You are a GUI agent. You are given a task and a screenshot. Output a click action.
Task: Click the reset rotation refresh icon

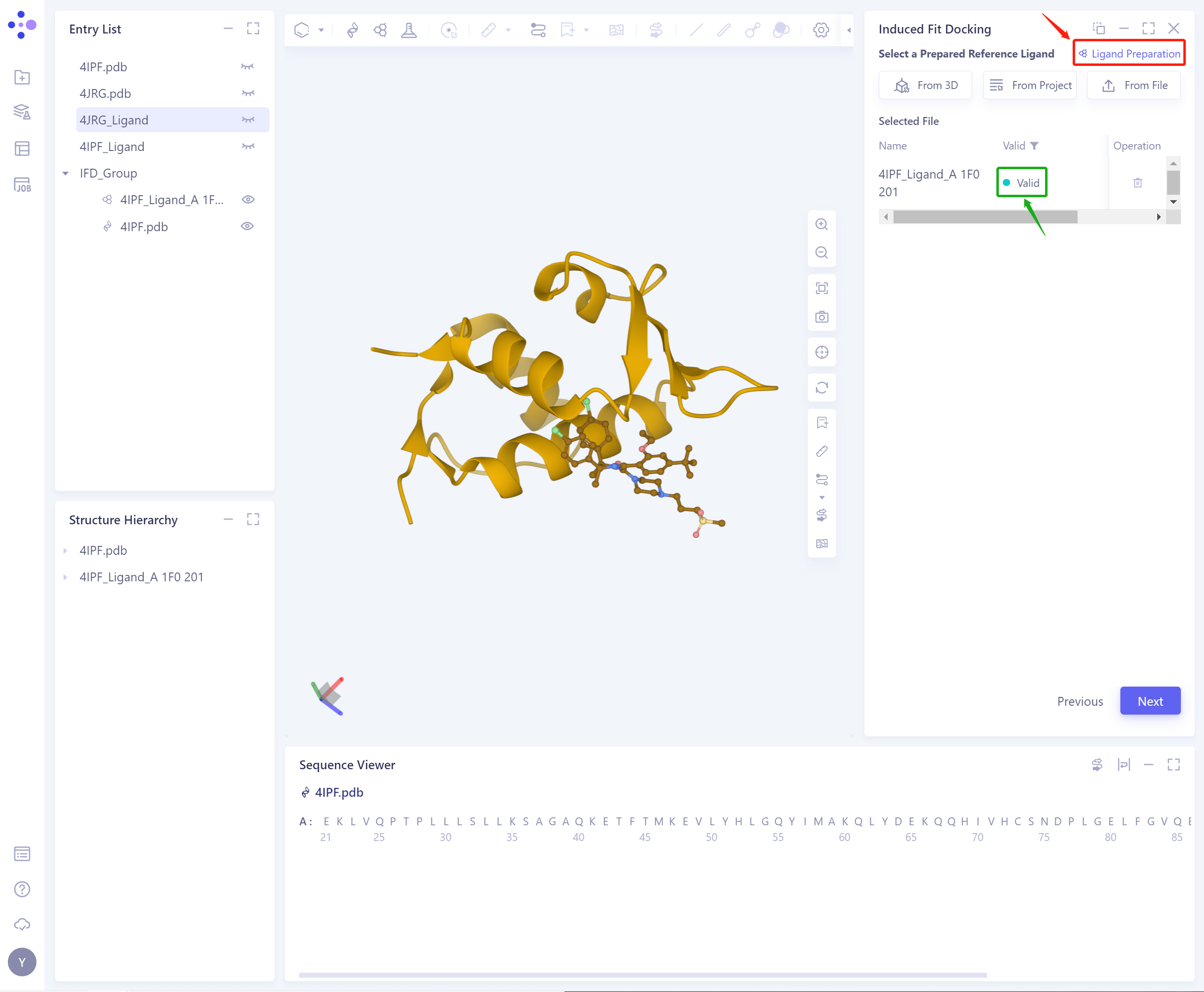822,388
